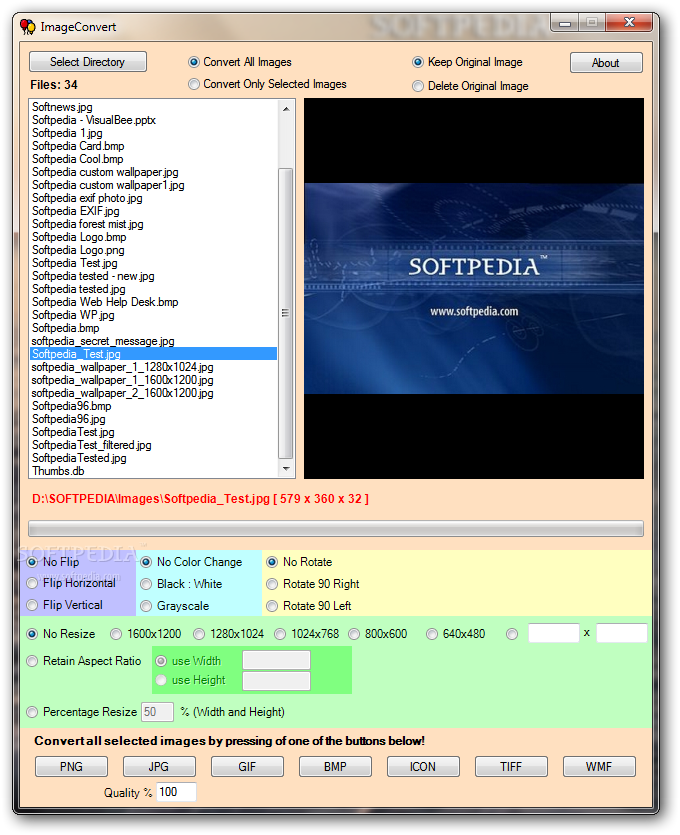The height and width of the screenshot is (835, 680).
Task: Click the Quality % input field
Action: (176, 792)
